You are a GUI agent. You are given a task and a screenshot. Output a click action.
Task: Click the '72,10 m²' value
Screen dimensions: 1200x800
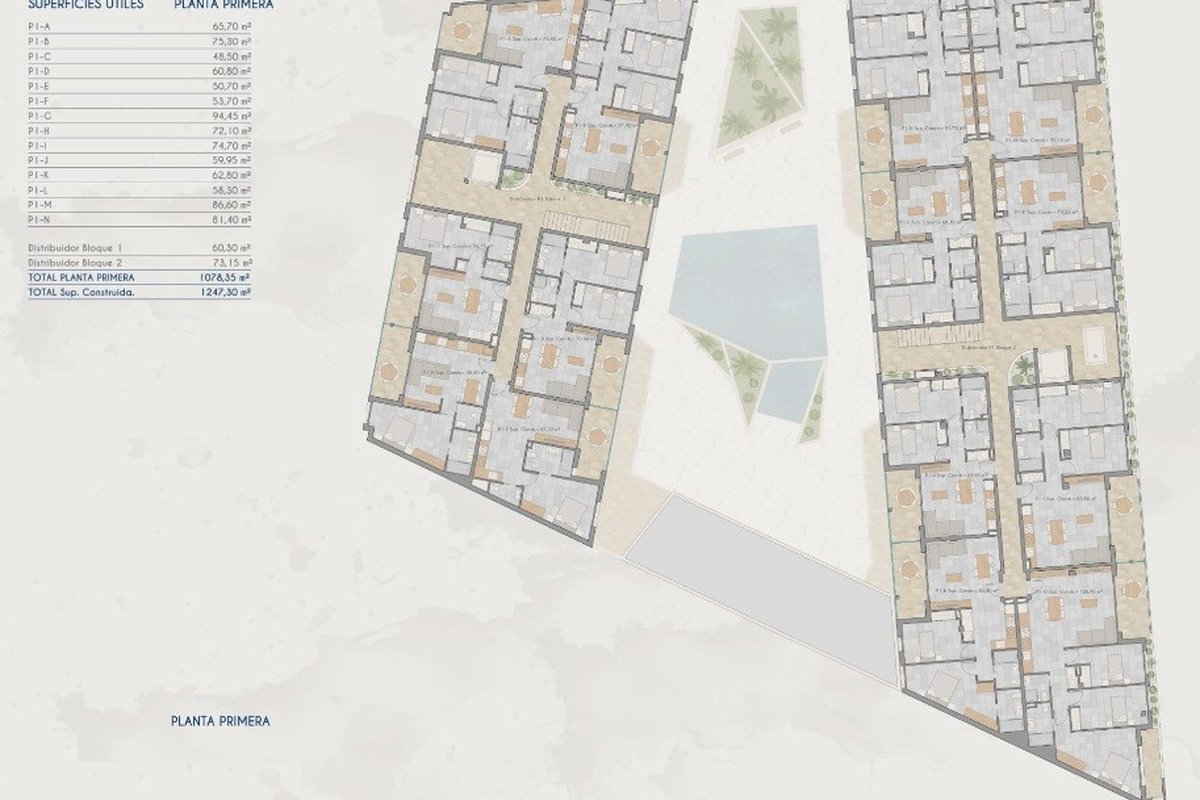pos(232,132)
